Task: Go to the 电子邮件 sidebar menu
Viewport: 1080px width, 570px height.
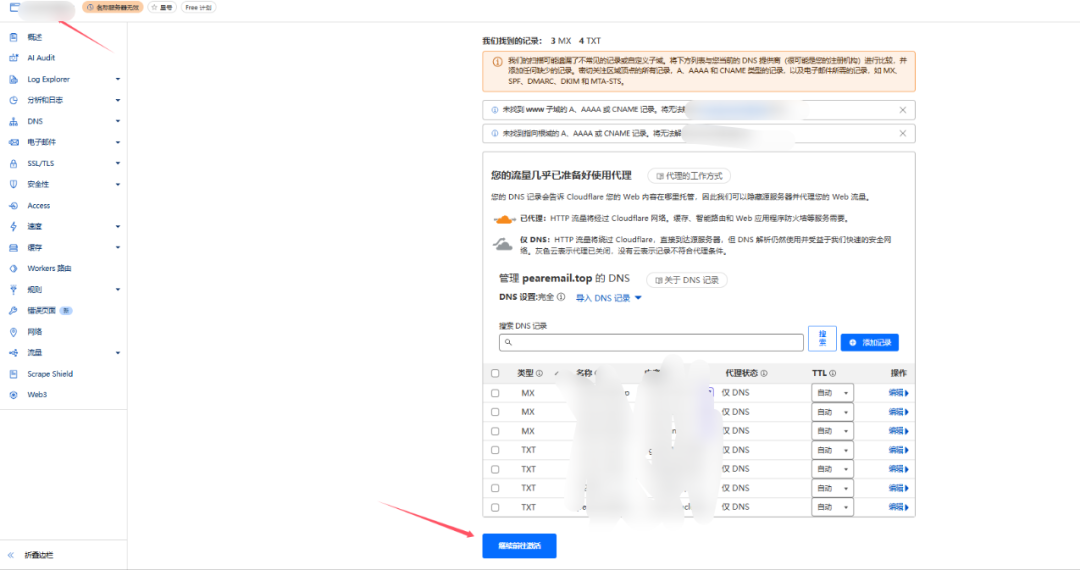Action: point(42,142)
